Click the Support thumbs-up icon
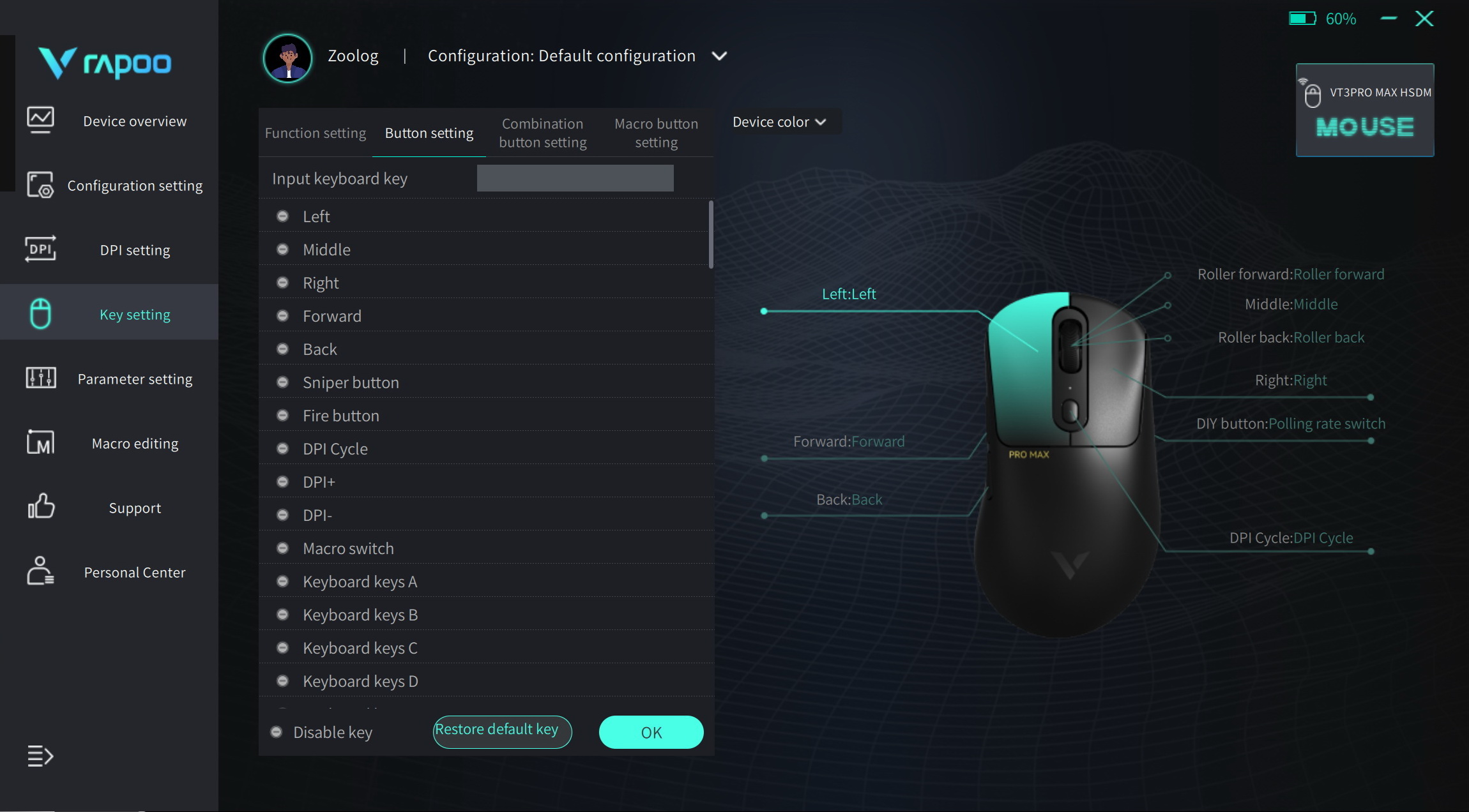This screenshot has height=812, width=1469. (41, 506)
